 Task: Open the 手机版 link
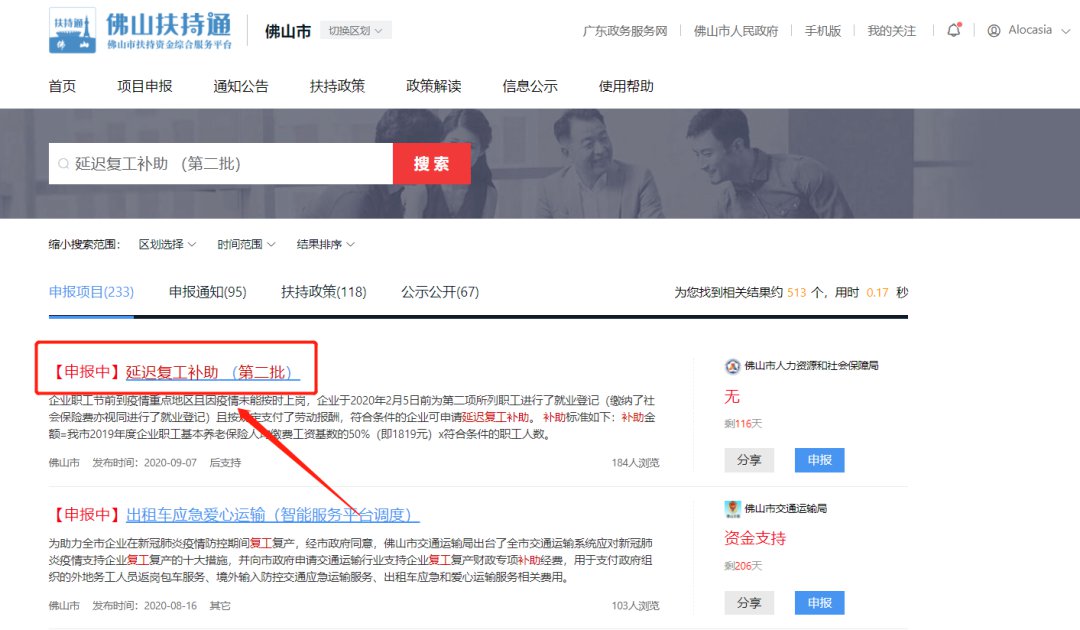click(823, 31)
